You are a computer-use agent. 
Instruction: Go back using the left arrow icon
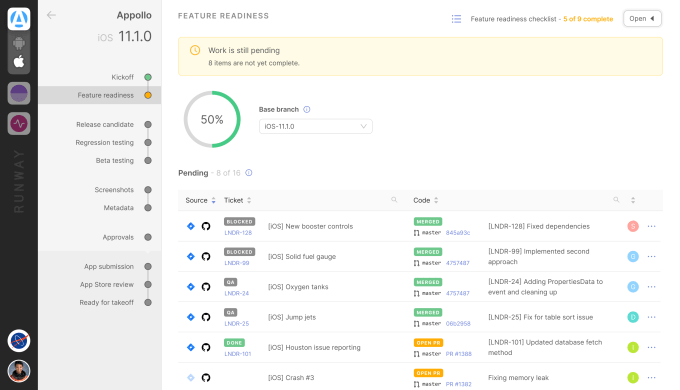pos(51,15)
